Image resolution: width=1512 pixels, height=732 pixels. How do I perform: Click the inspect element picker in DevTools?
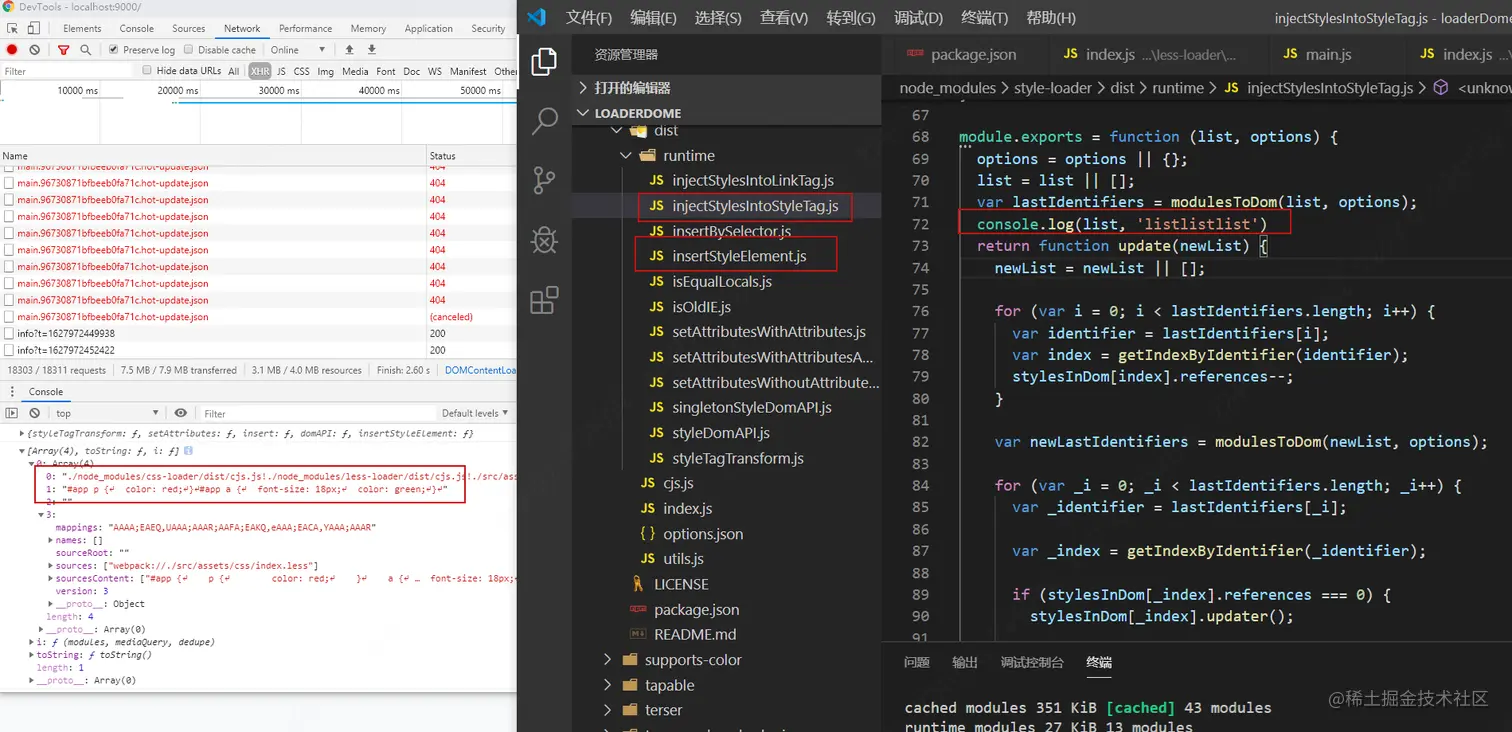tap(12, 29)
